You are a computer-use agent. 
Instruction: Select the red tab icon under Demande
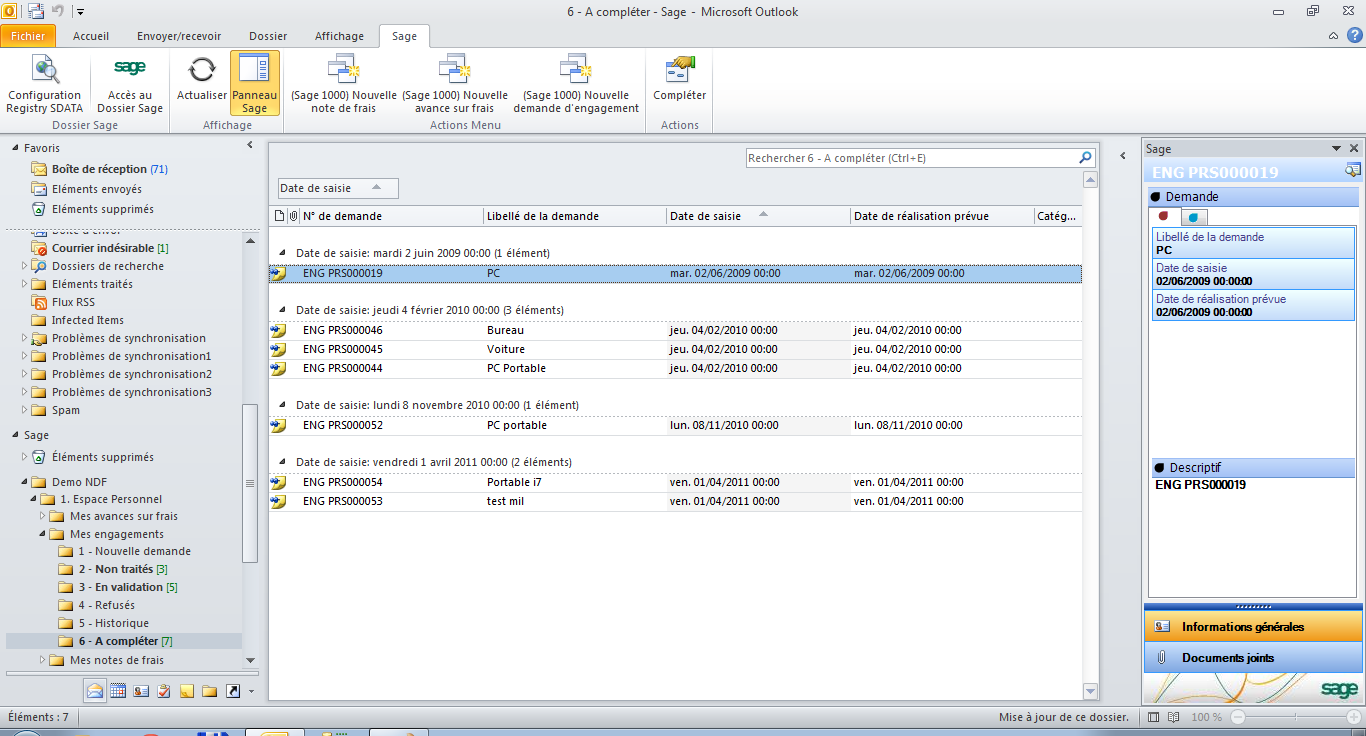(x=1164, y=216)
